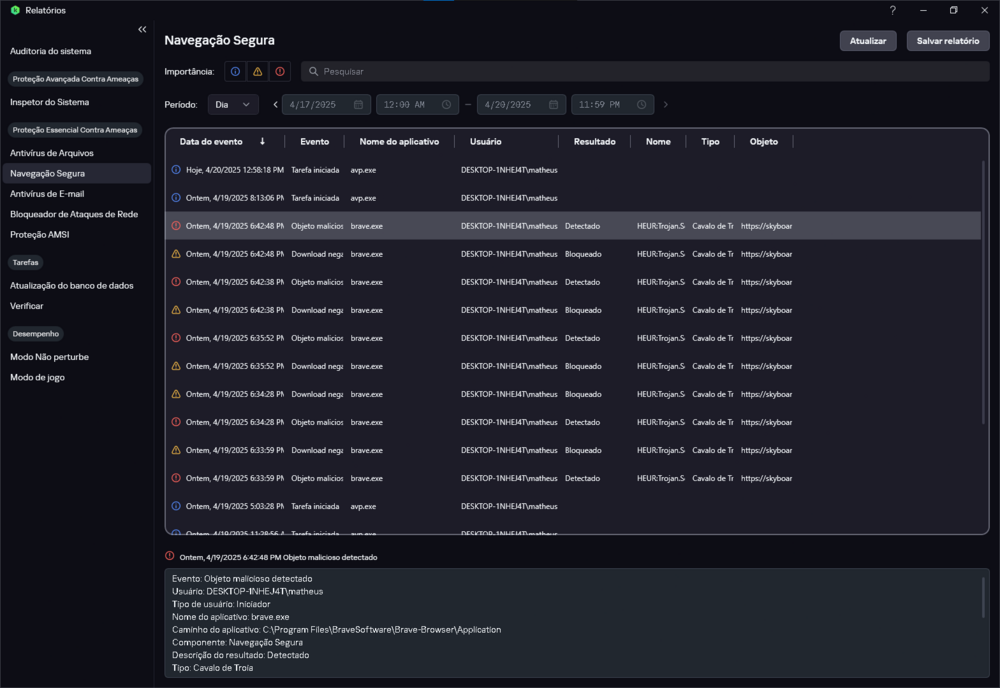1000x688 pixels.
Task: Click the clock icon in the 12:00 AM field
Action: (x=446, y=105)
